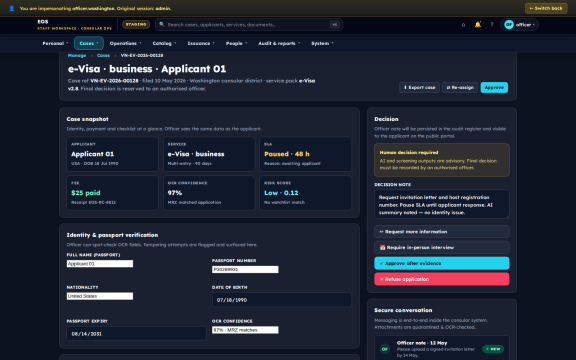Switch back to the admin session
The width and height of the screenshot is (576, 360).
[x=546, y=8]
